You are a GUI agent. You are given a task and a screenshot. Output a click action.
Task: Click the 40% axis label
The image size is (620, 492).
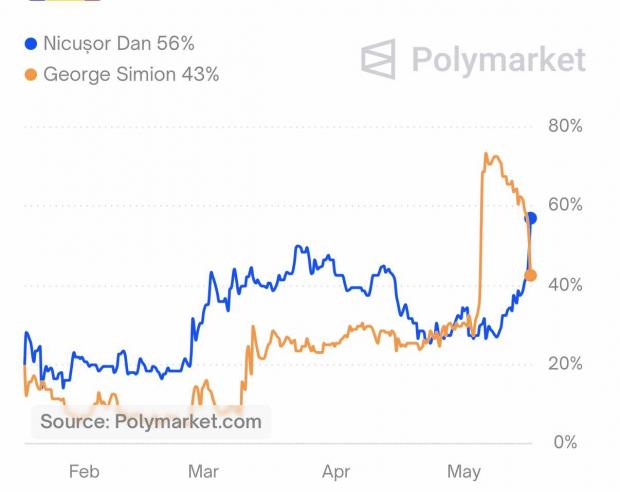coord(564,284)
